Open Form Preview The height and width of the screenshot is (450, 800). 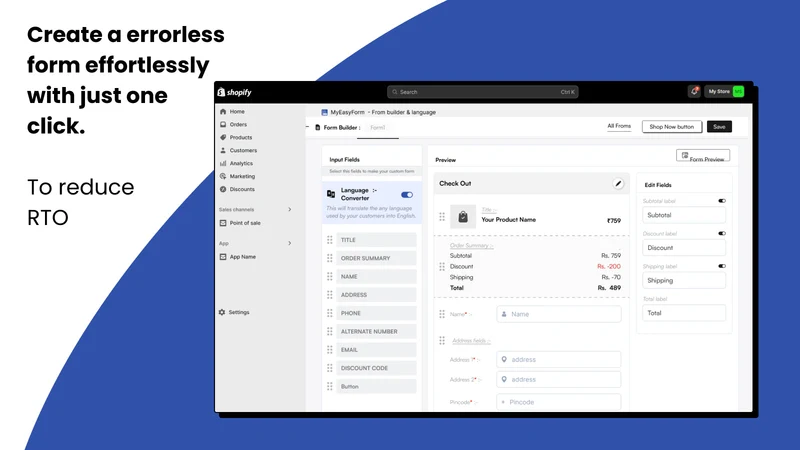[x=703, y=156]
